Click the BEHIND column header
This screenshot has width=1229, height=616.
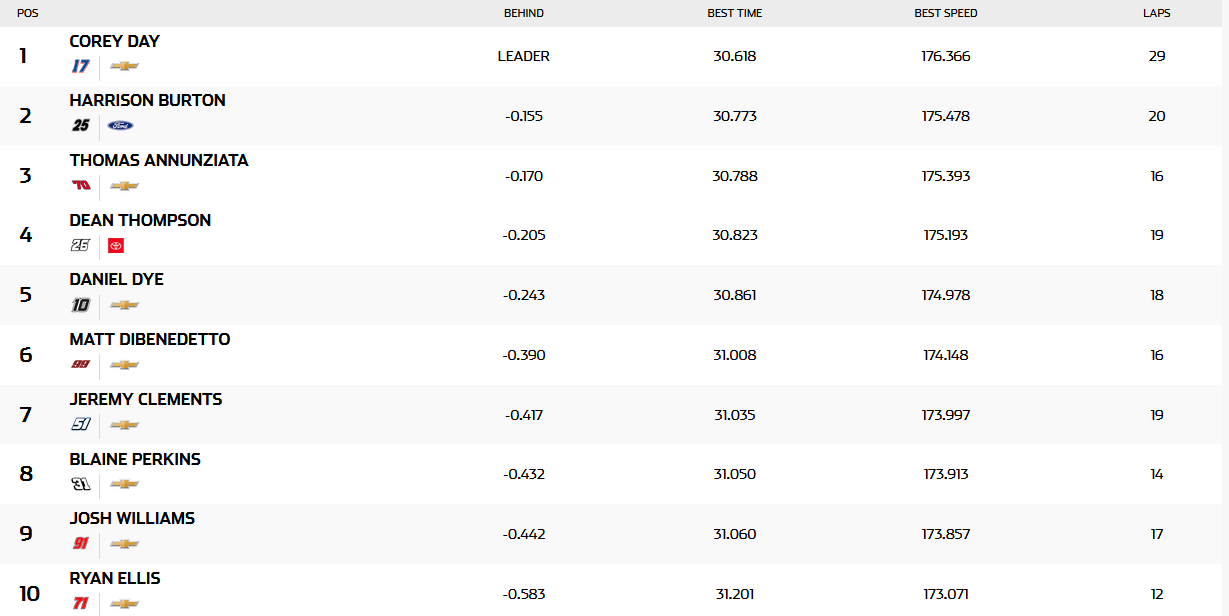(524, 13)
